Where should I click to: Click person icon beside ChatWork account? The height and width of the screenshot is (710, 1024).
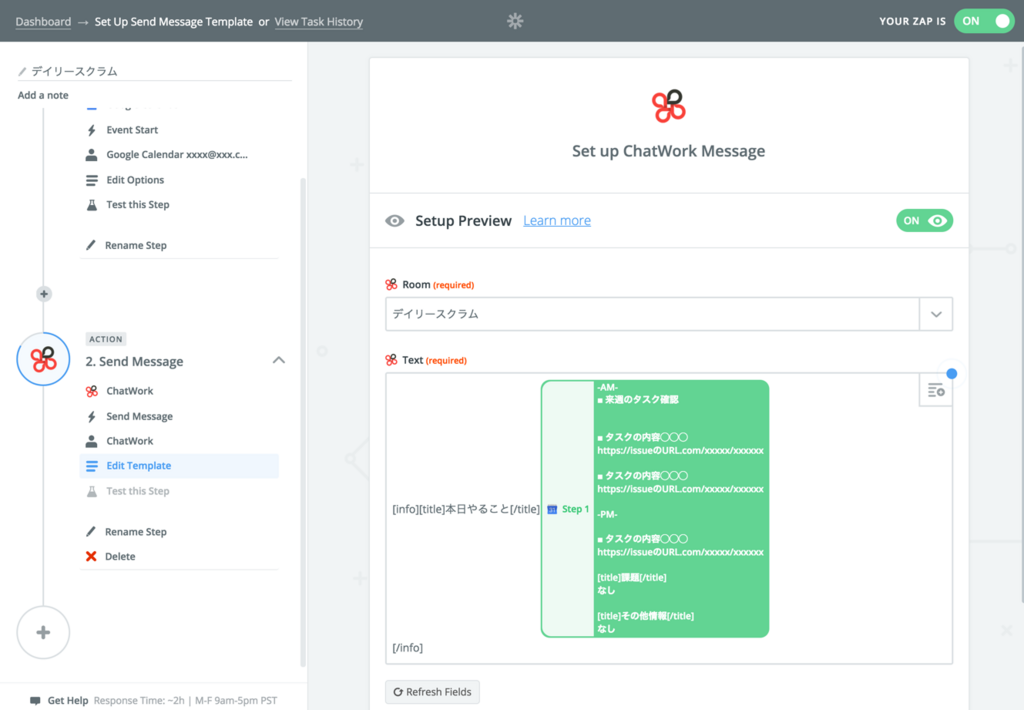(x=91, y=442)
